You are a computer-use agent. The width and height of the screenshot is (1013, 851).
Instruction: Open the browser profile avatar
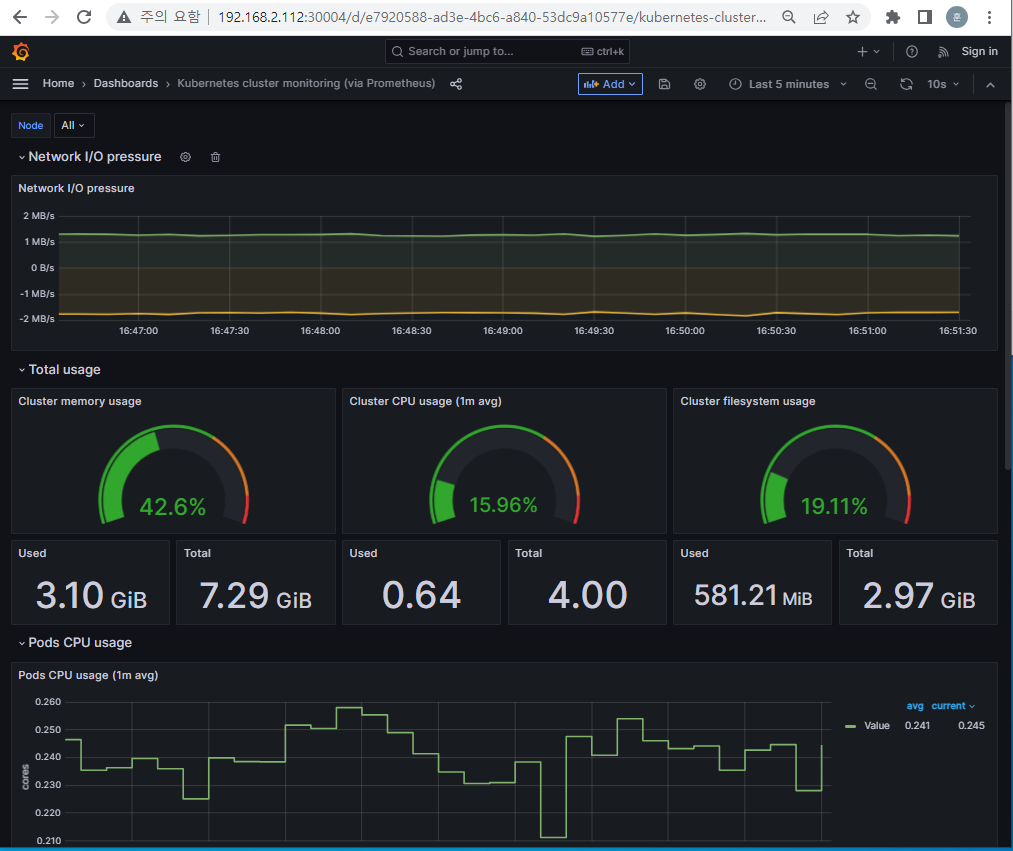tap(957, 17)
